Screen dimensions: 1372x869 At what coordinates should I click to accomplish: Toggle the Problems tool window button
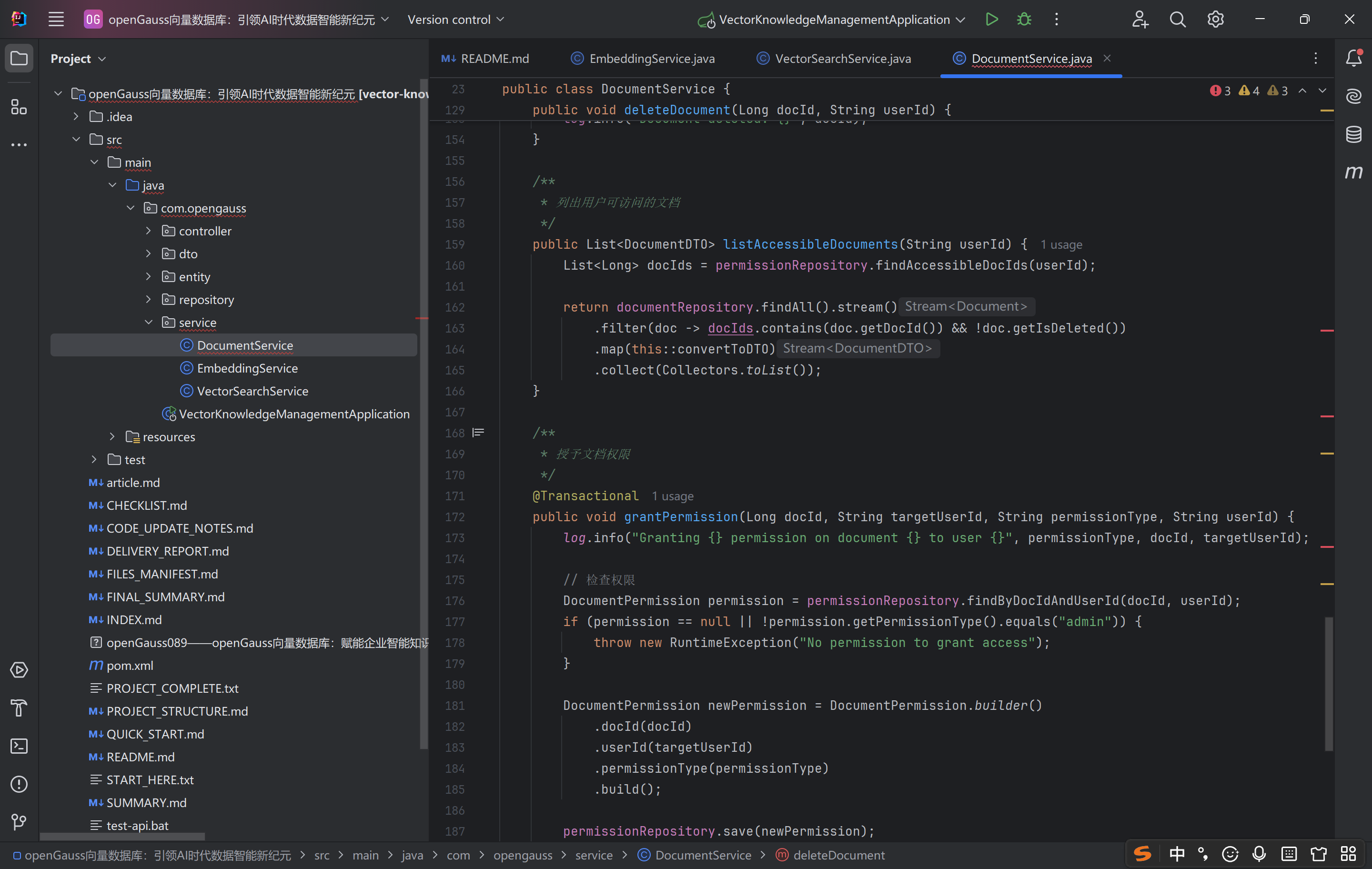[19, 784]
